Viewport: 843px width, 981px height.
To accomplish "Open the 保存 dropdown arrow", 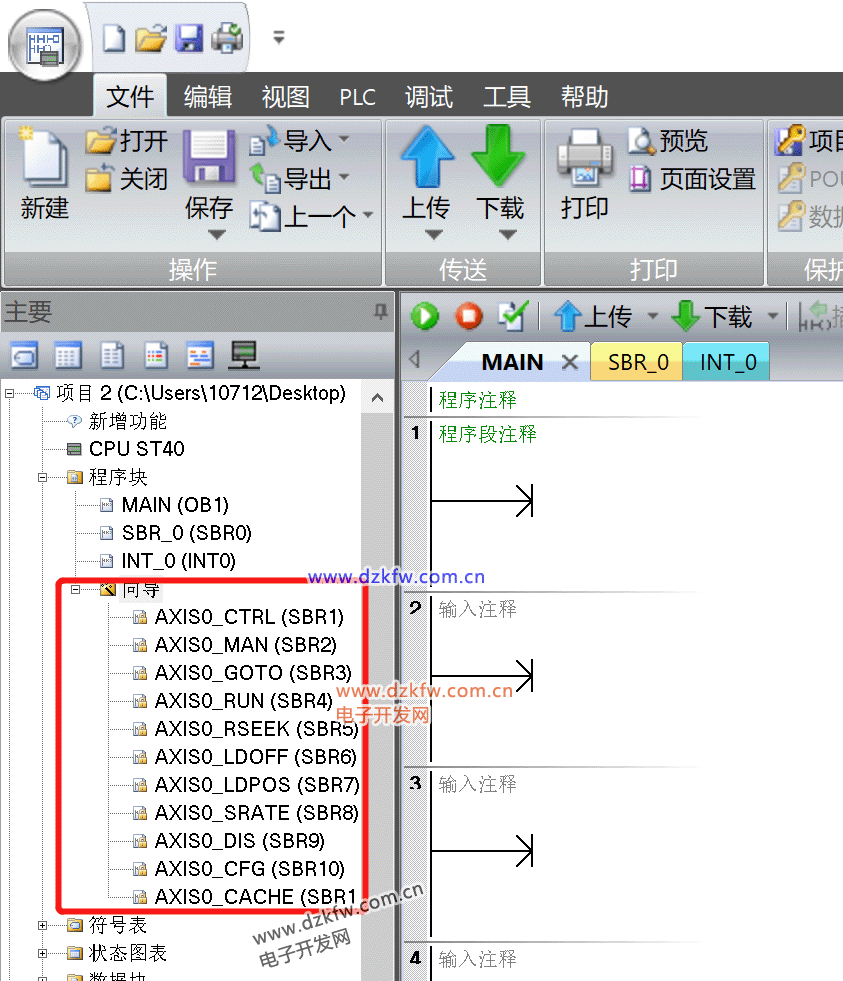I will coord(216,236).
